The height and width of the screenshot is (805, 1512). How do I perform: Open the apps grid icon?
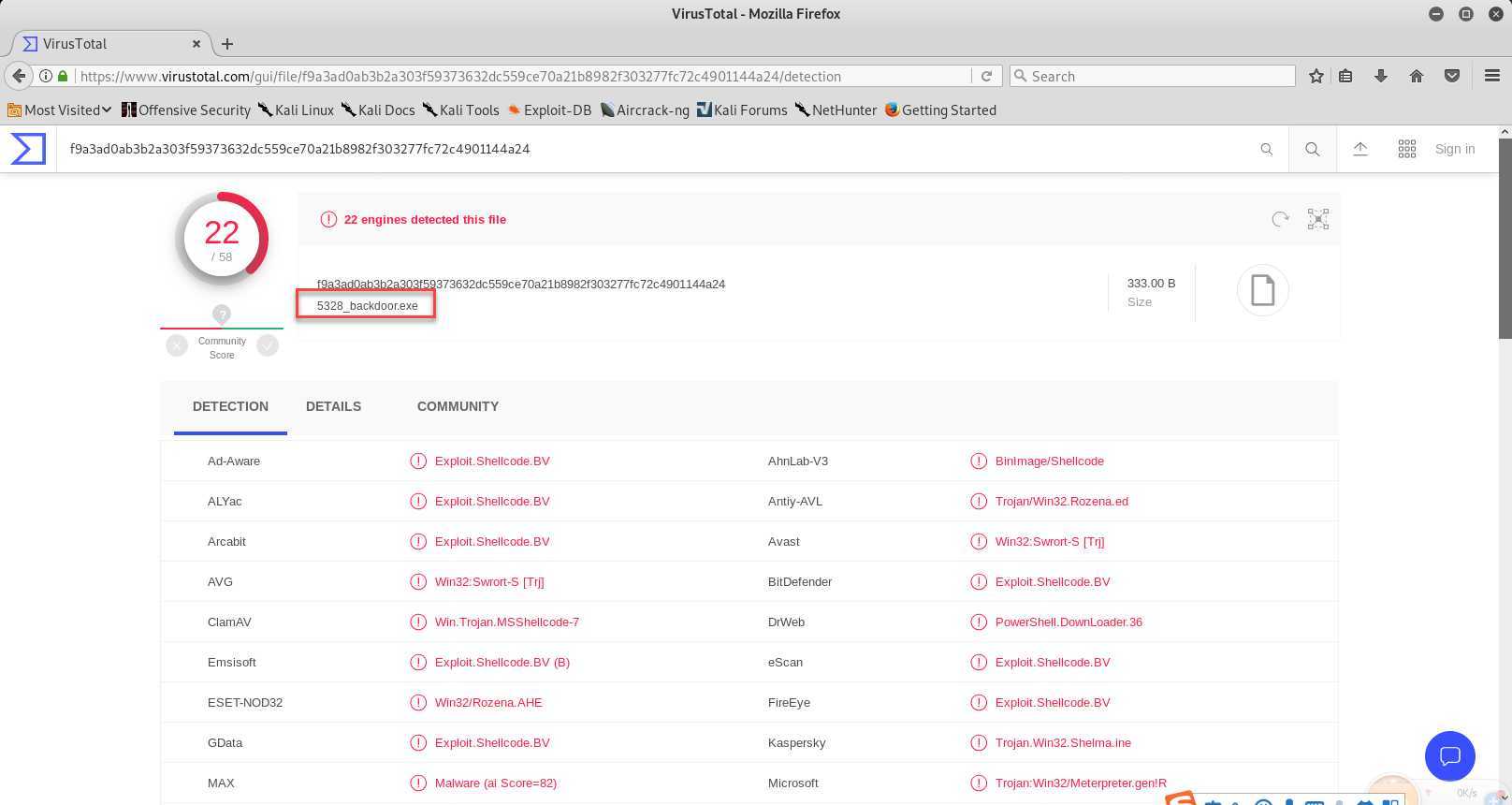(x=1407, y=149)
